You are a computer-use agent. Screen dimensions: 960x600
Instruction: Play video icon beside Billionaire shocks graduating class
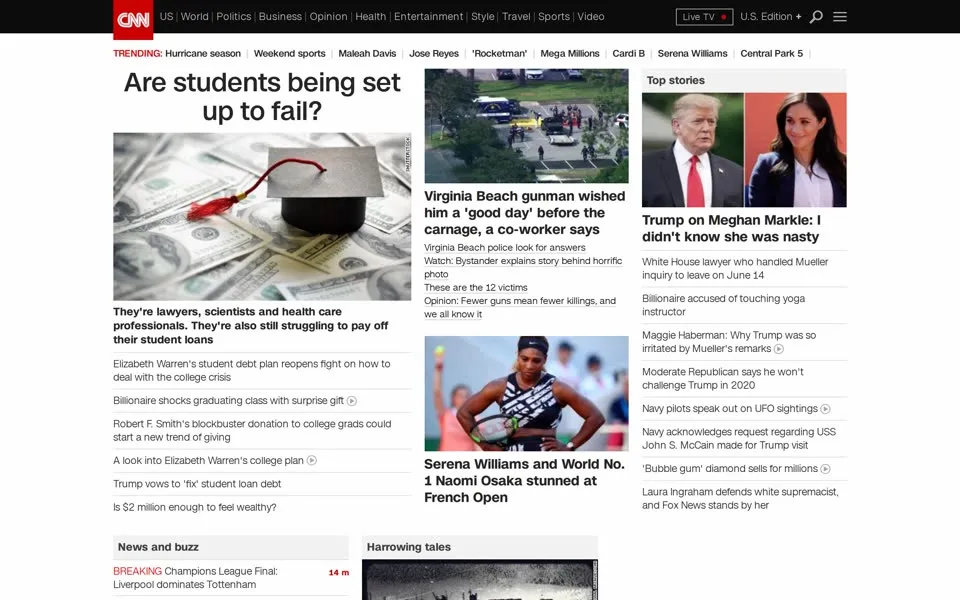point(351,401)
